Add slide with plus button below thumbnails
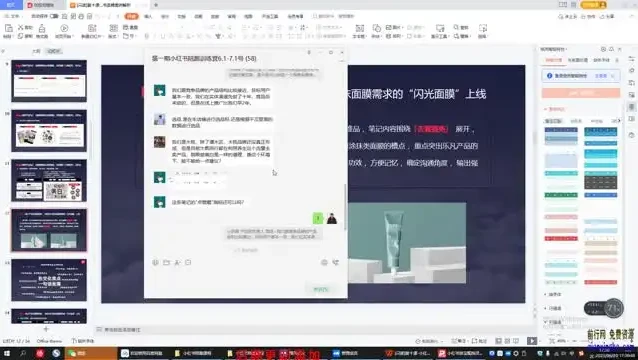This screenshot has height=360, width=638. click(46, 329)
